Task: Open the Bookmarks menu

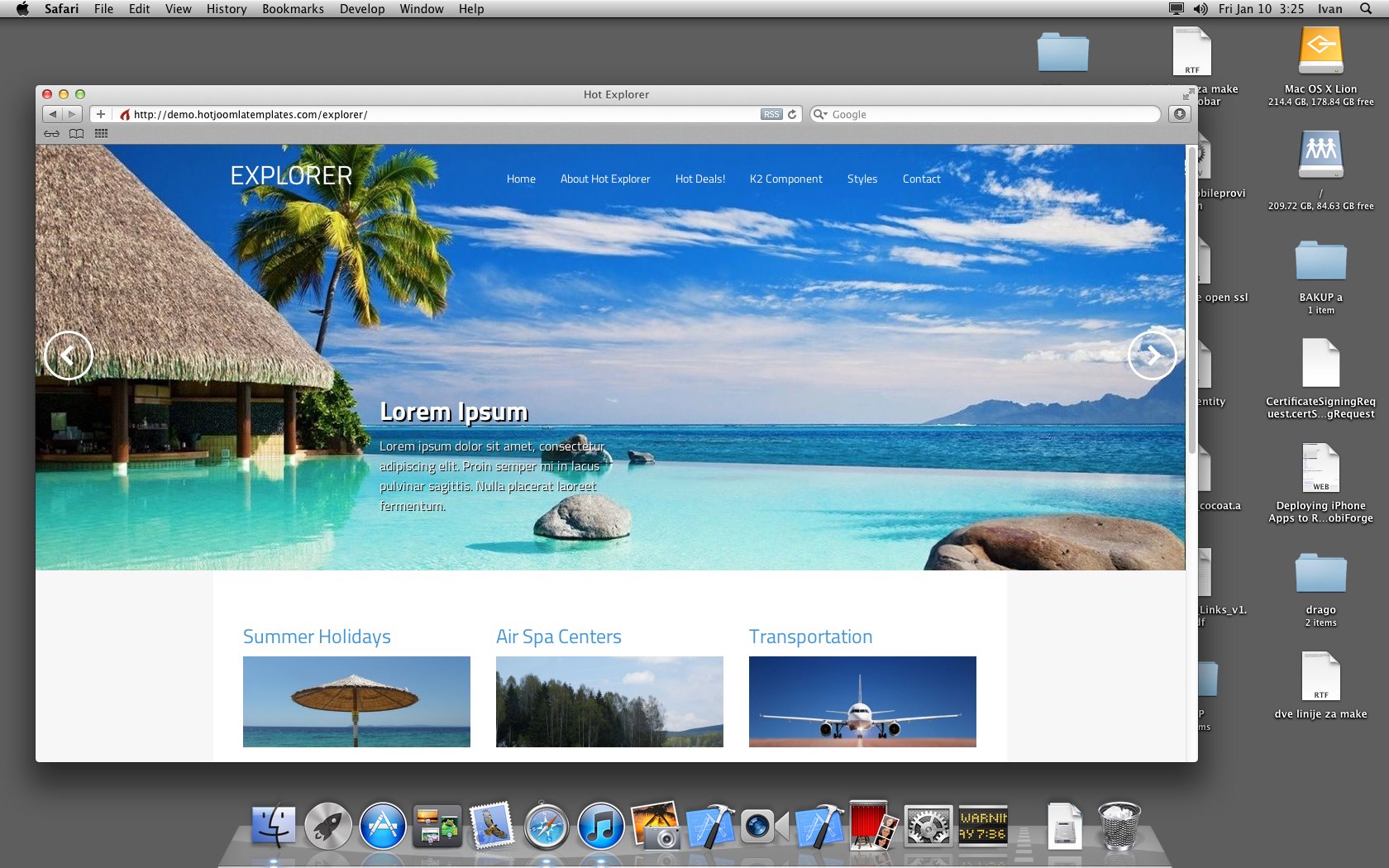Action: (x=293, y=8)
